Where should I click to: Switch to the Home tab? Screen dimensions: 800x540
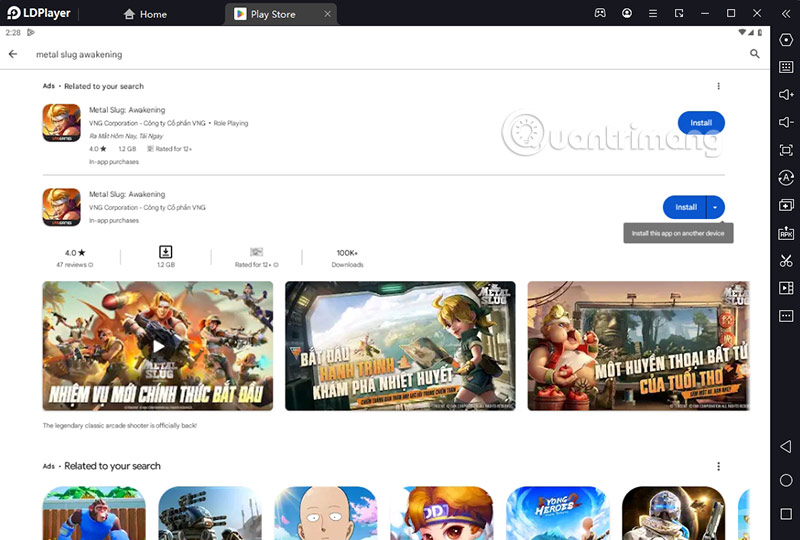click(145, 14)
